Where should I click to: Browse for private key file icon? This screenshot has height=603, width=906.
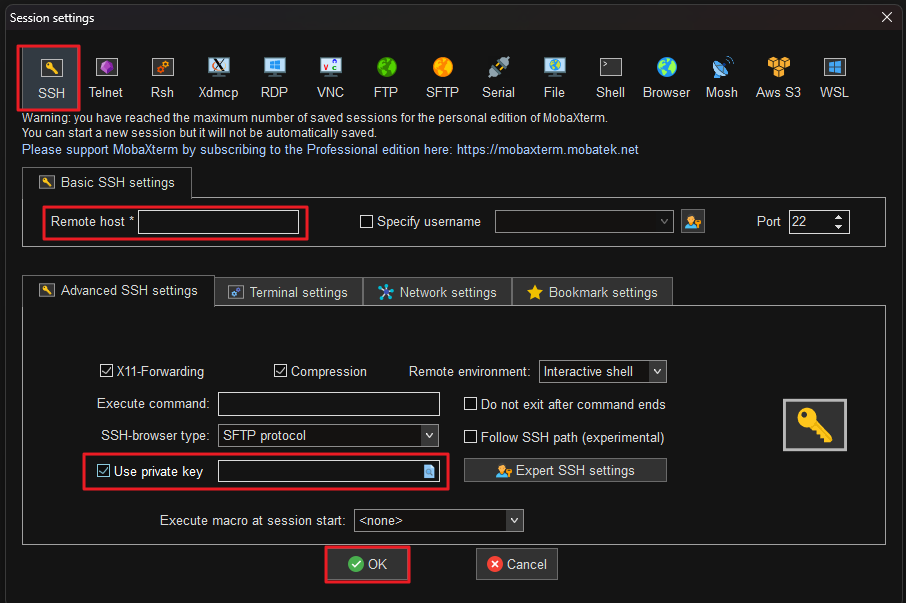pos(429,471)
